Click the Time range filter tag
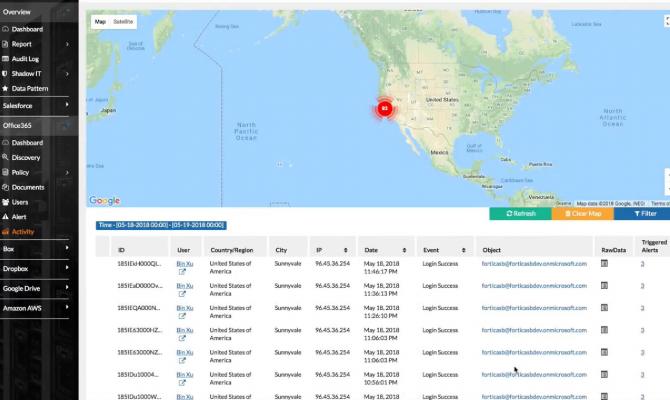Image resolution: width=670 pixels, height=400 pixels. (x=161, y=225)
